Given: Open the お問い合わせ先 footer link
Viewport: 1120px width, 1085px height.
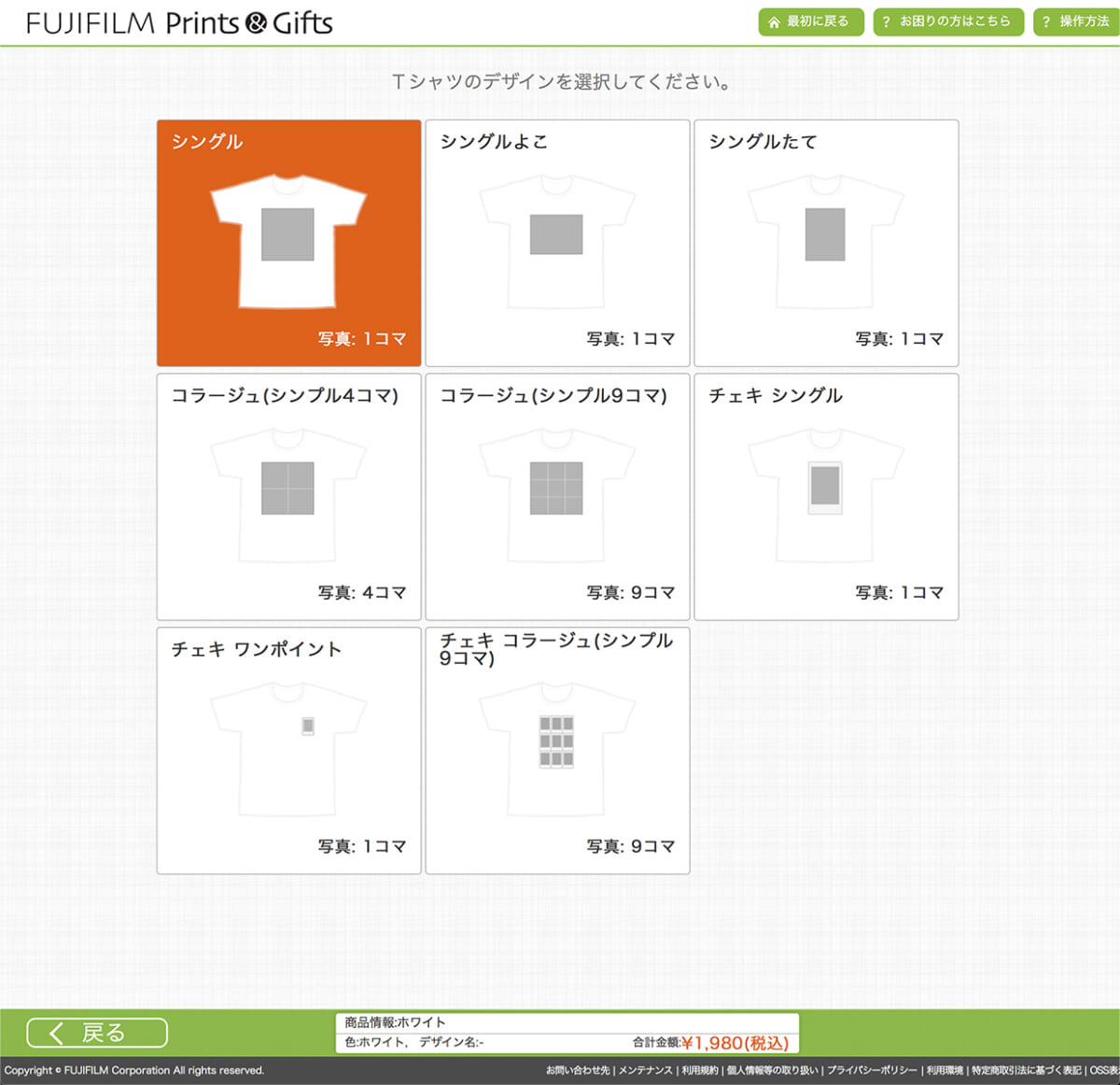Looking at the screenshot, I should pyautogui.click(x=577, y=1071).
